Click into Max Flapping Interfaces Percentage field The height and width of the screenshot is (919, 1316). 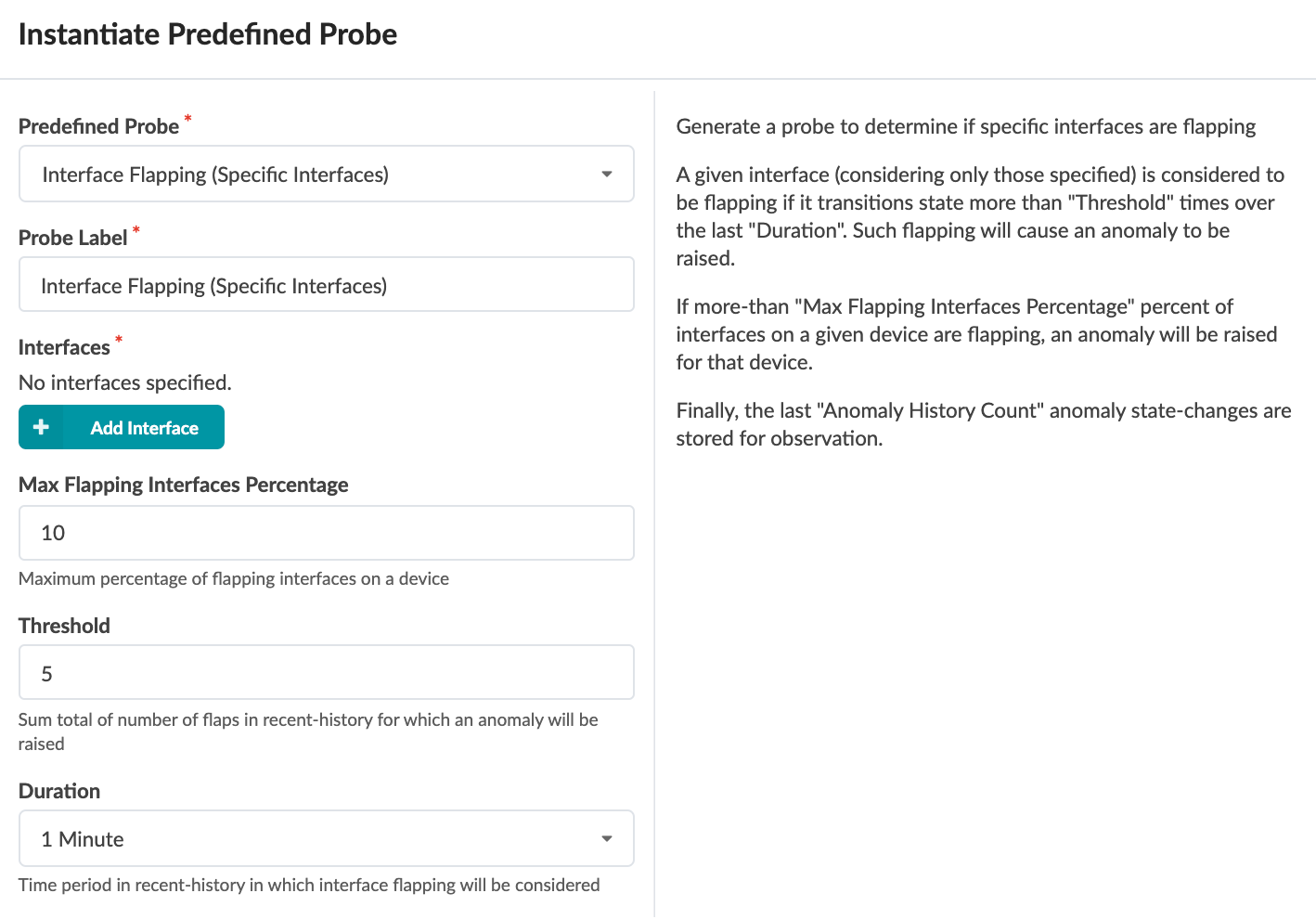326,533
